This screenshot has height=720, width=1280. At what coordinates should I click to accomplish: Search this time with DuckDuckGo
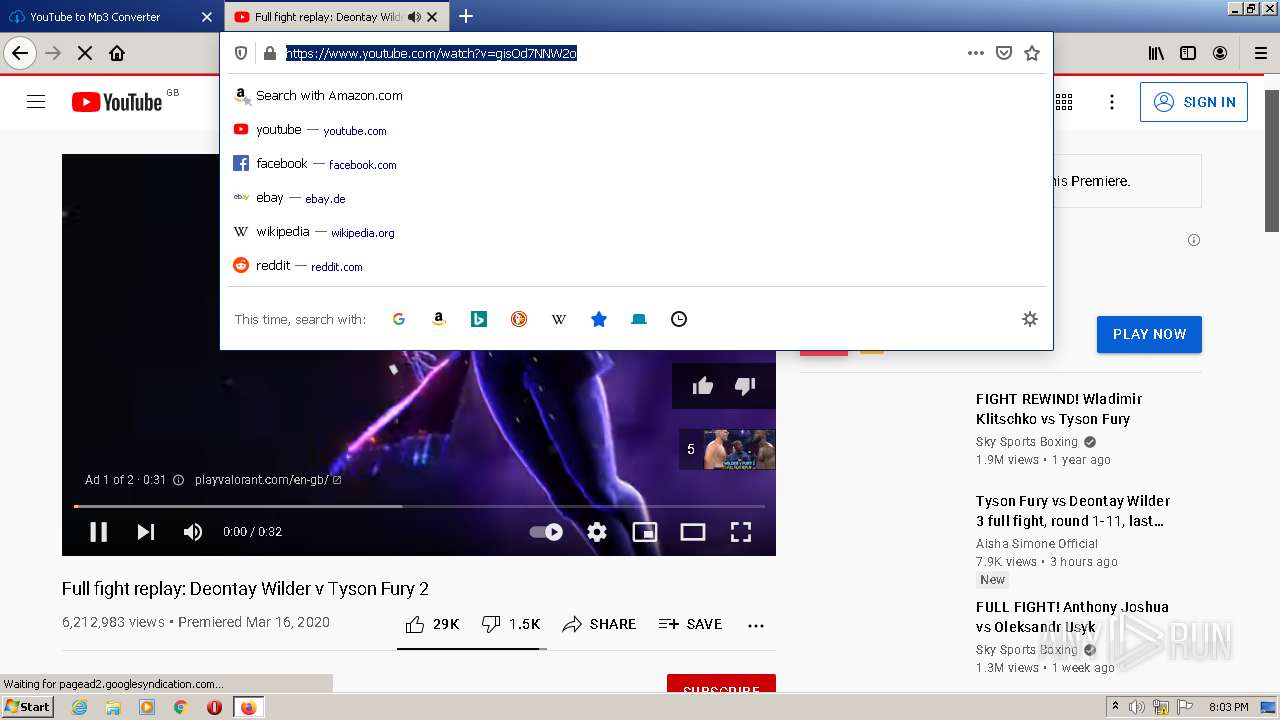[519, 319]
